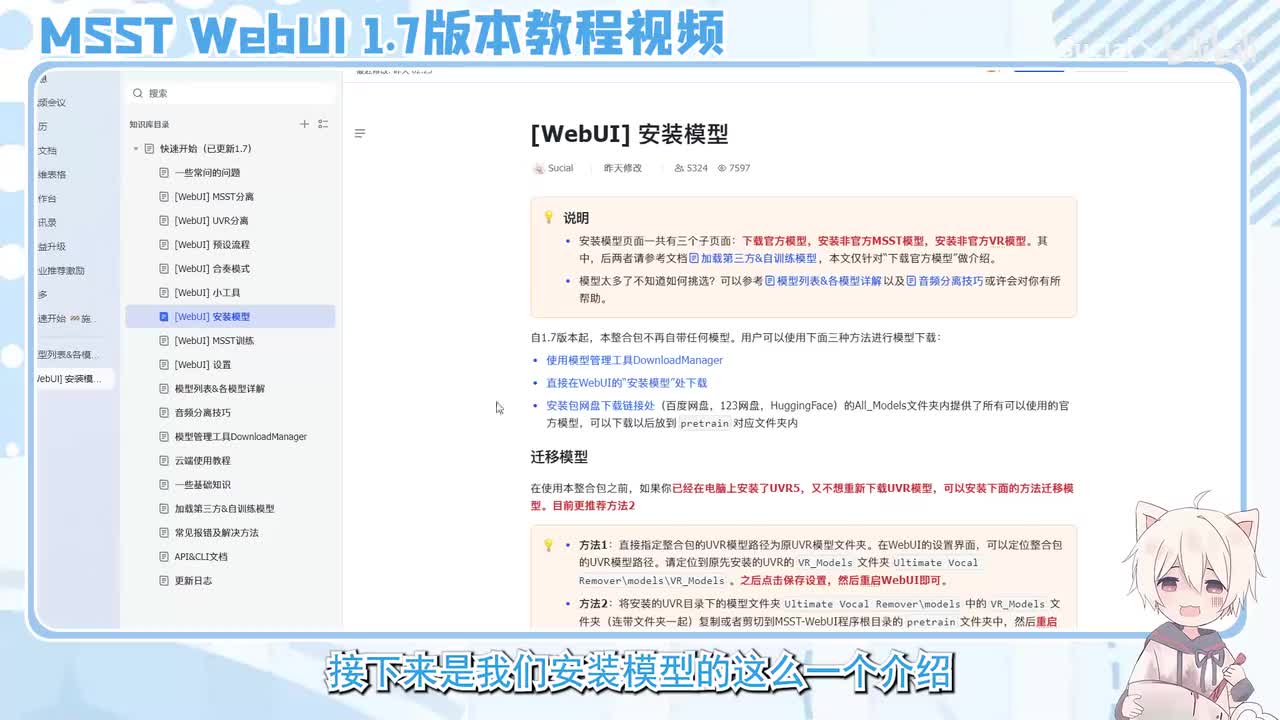This screenshot has width=1280, height=720.
Task: Click author Sucial avatar name
Action: [553, 168]
